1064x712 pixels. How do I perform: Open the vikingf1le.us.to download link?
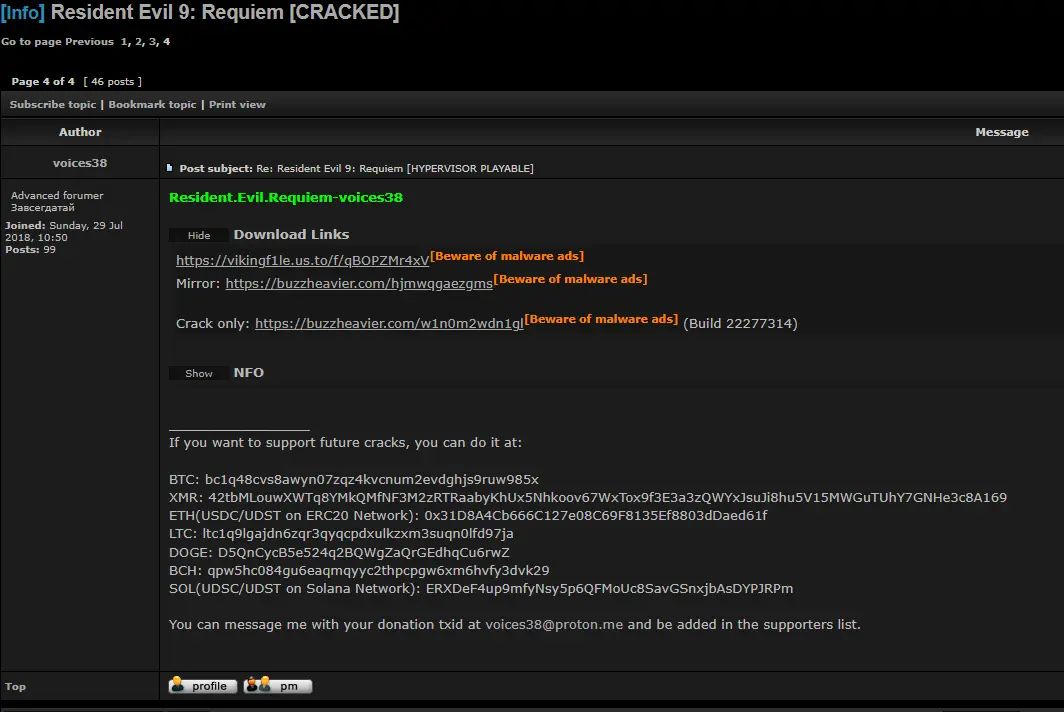(303, 260)
